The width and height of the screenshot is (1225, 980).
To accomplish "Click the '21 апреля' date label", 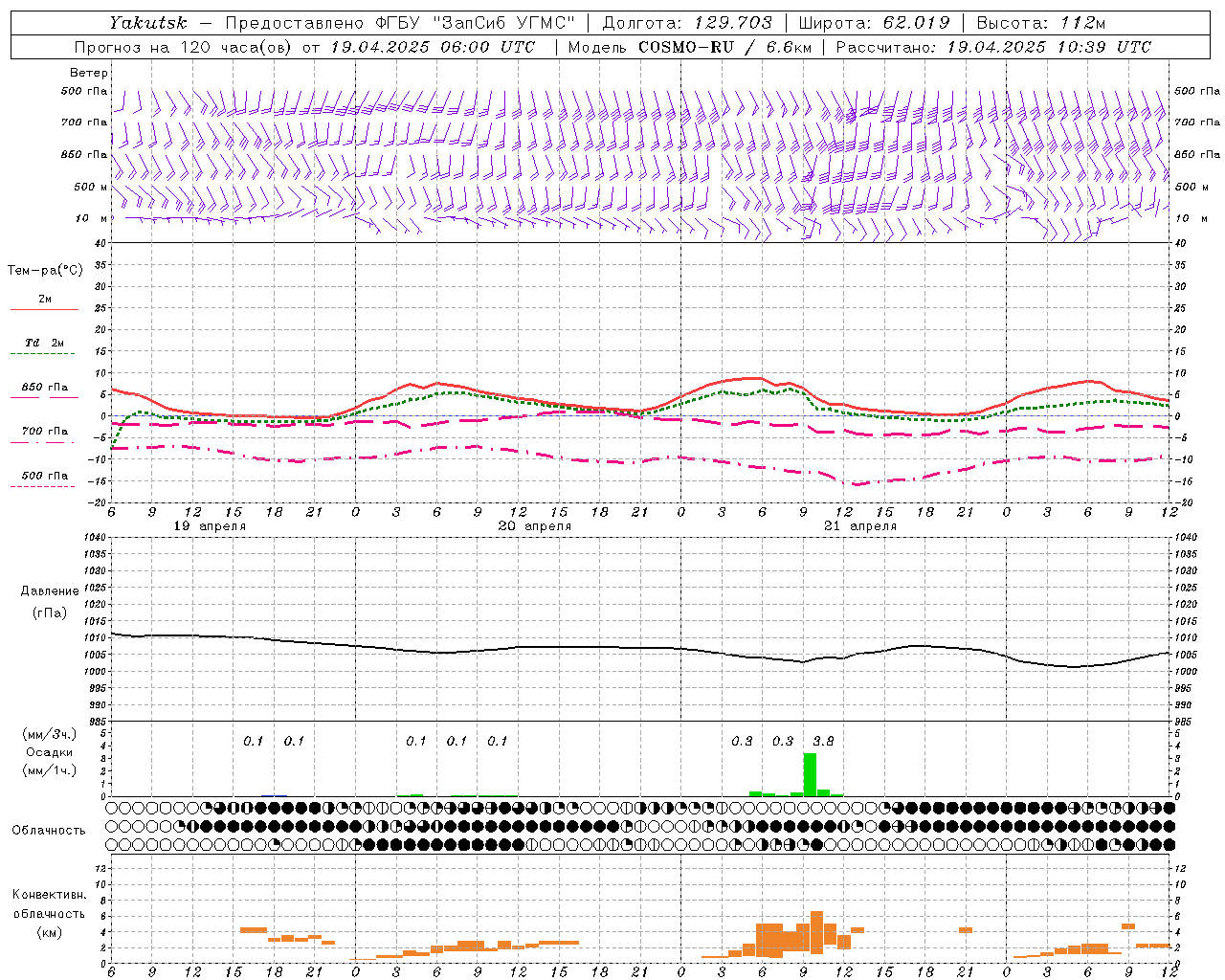I will tap(860, 526).
